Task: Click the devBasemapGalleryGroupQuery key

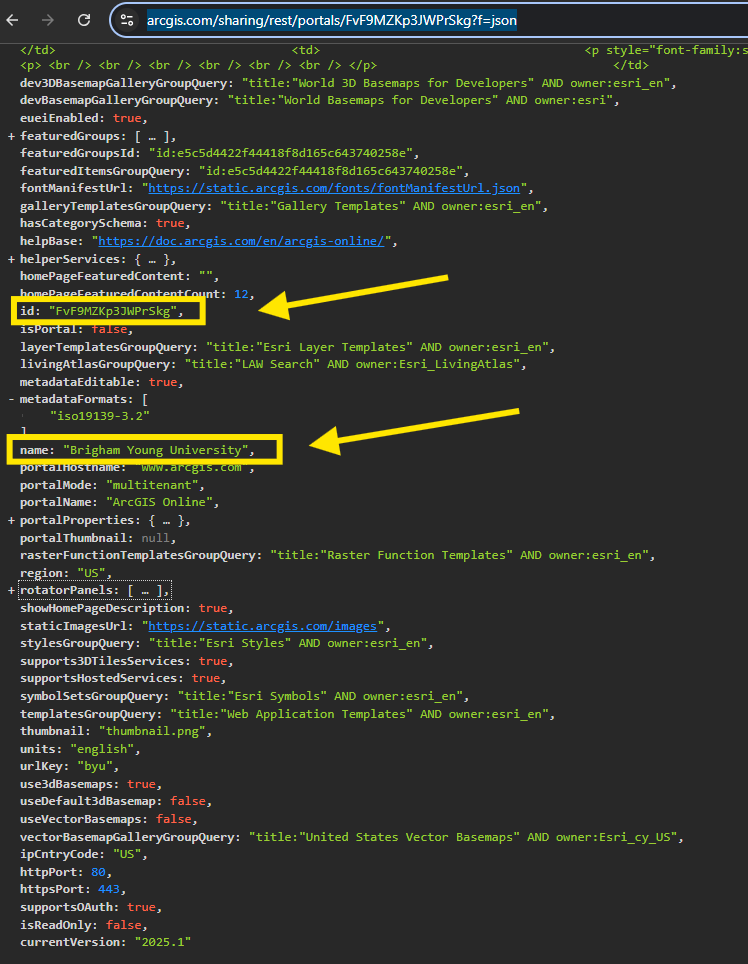Action: (116, 100)
